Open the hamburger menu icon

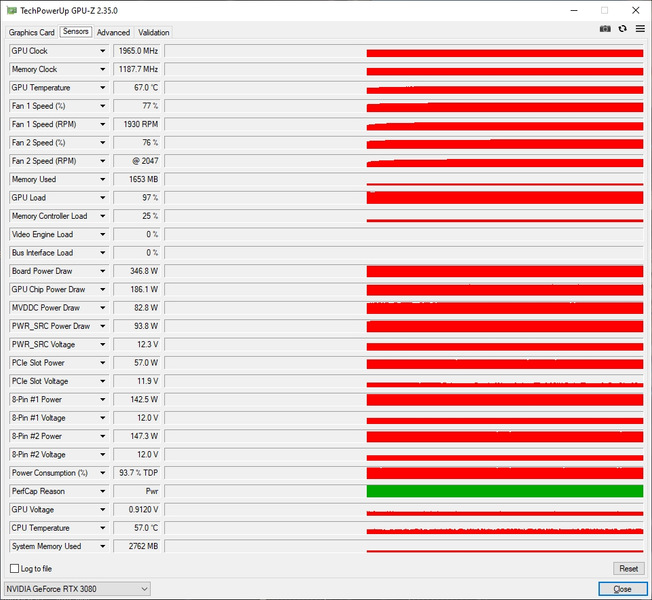coord(640,29)
